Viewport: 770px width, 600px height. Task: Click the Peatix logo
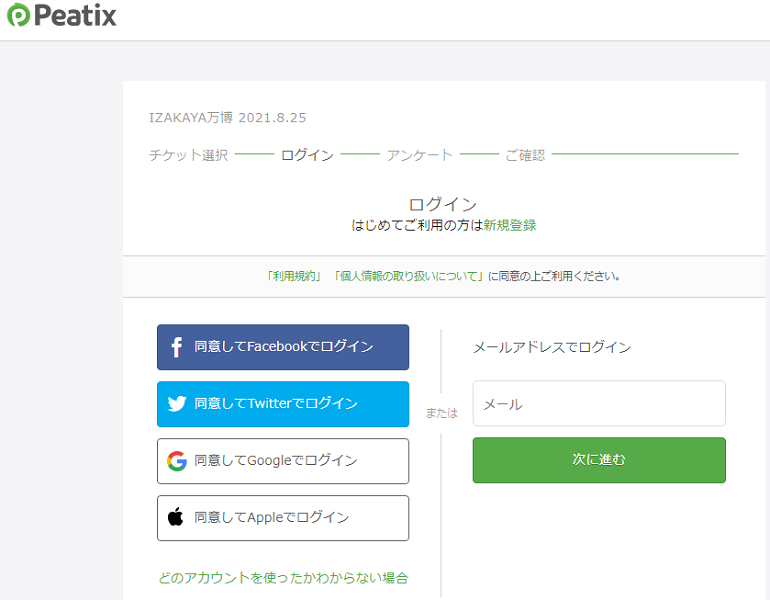62,15
